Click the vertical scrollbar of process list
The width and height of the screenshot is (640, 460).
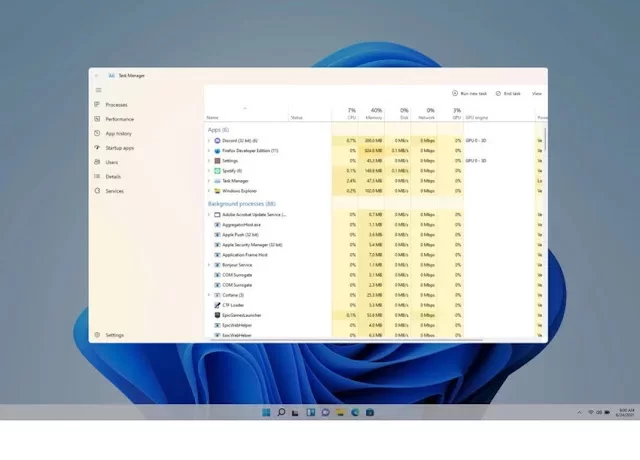(545, 139)
